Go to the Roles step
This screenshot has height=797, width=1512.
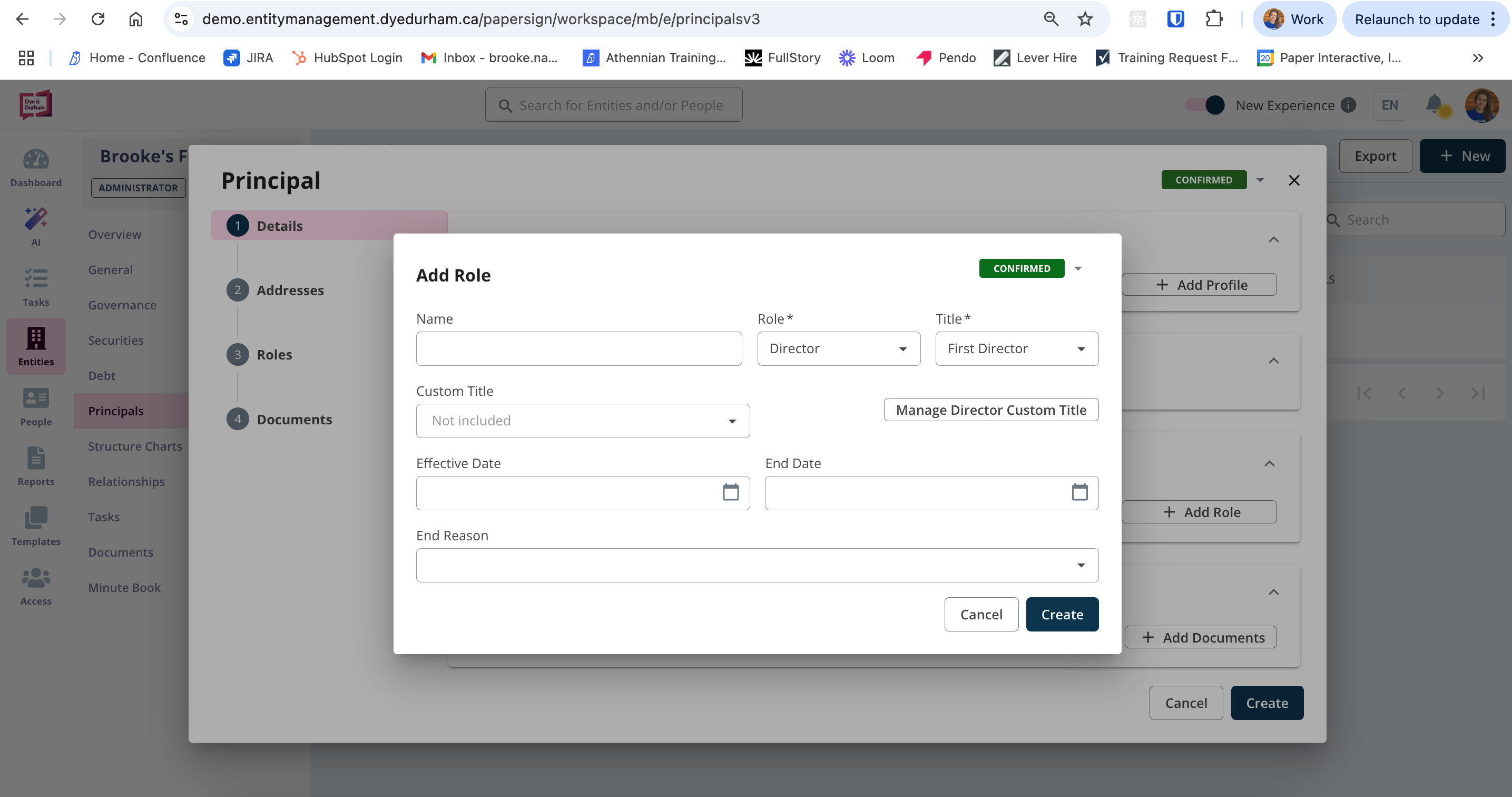(x=259, y=355)
